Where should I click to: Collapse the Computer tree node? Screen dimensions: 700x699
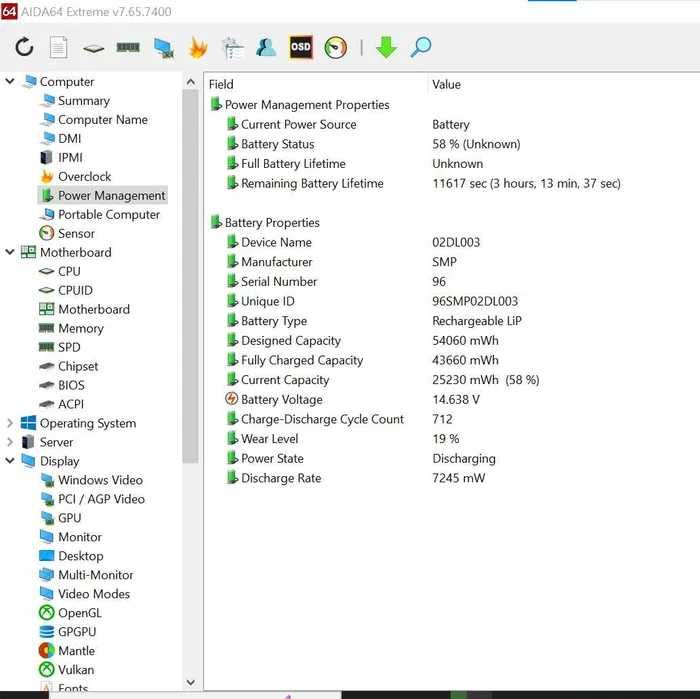10,81
